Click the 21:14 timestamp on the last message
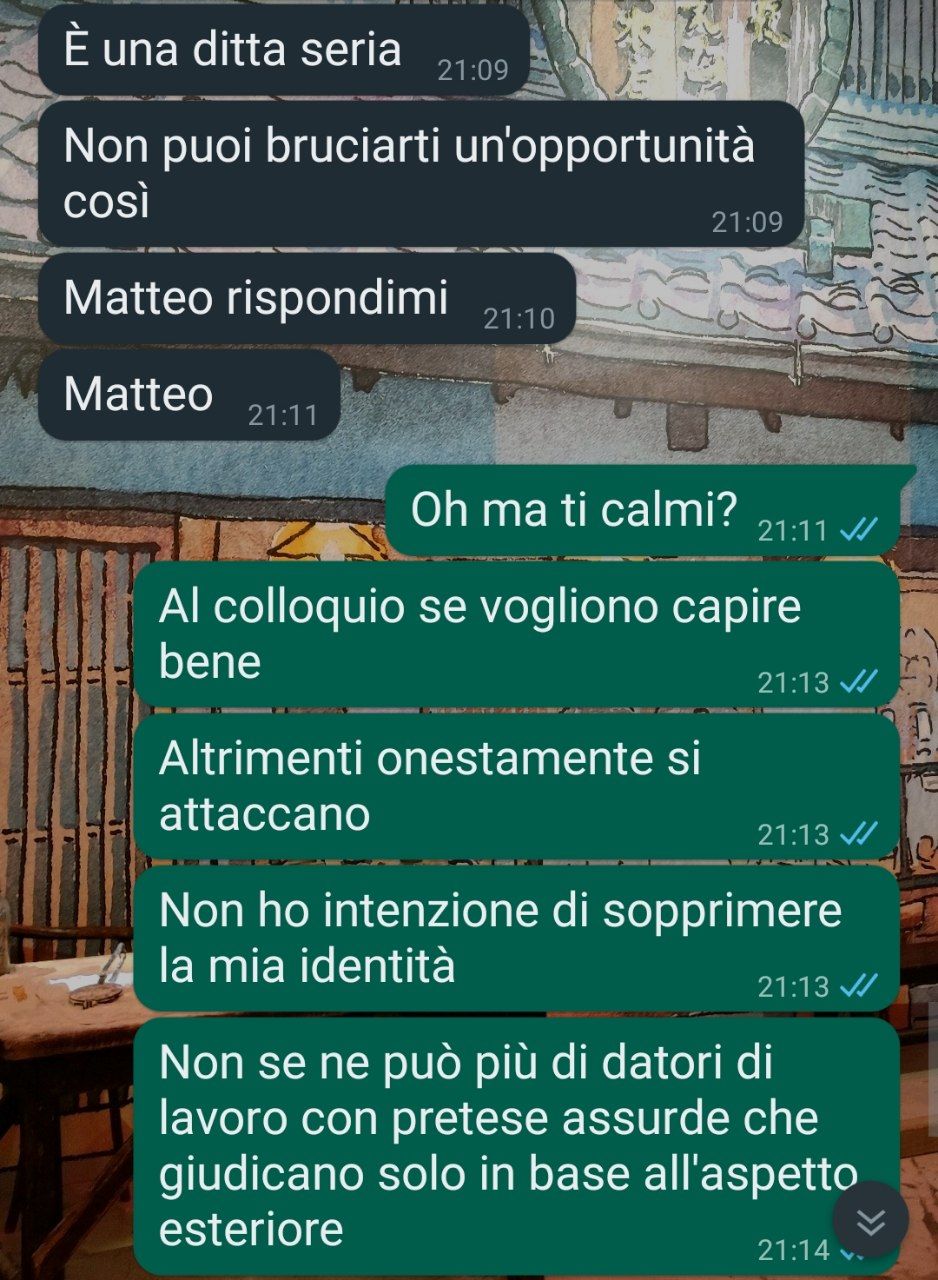938x1280 pixels. coord(794,1250)
